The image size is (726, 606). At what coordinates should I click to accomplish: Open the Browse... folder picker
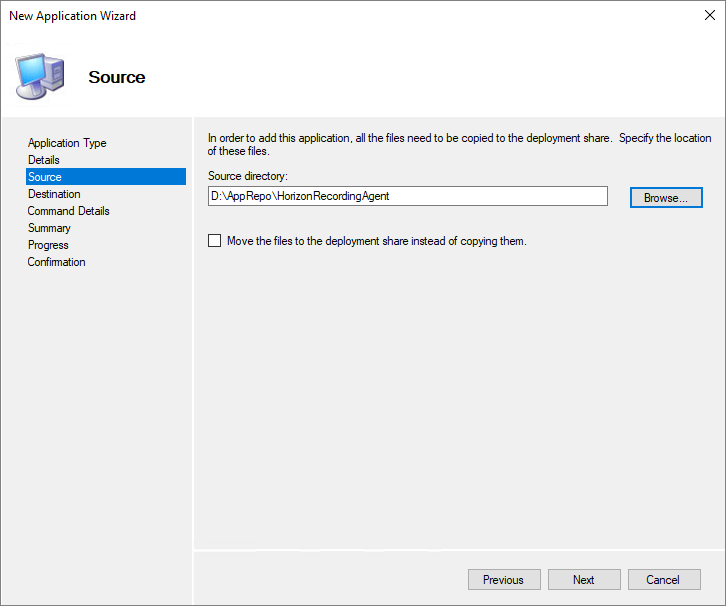pyautogui.click(x=666, y=198)
